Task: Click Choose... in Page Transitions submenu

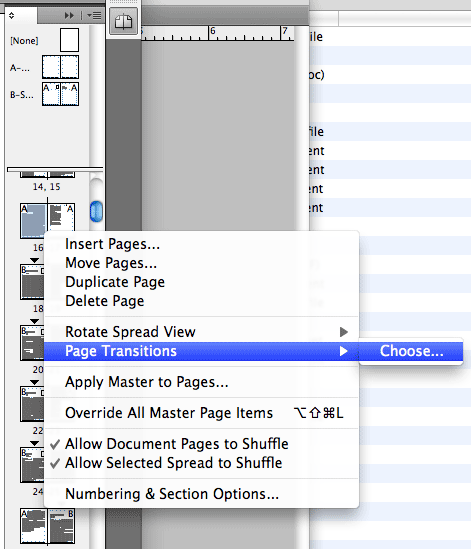Action: pos(411,351)
